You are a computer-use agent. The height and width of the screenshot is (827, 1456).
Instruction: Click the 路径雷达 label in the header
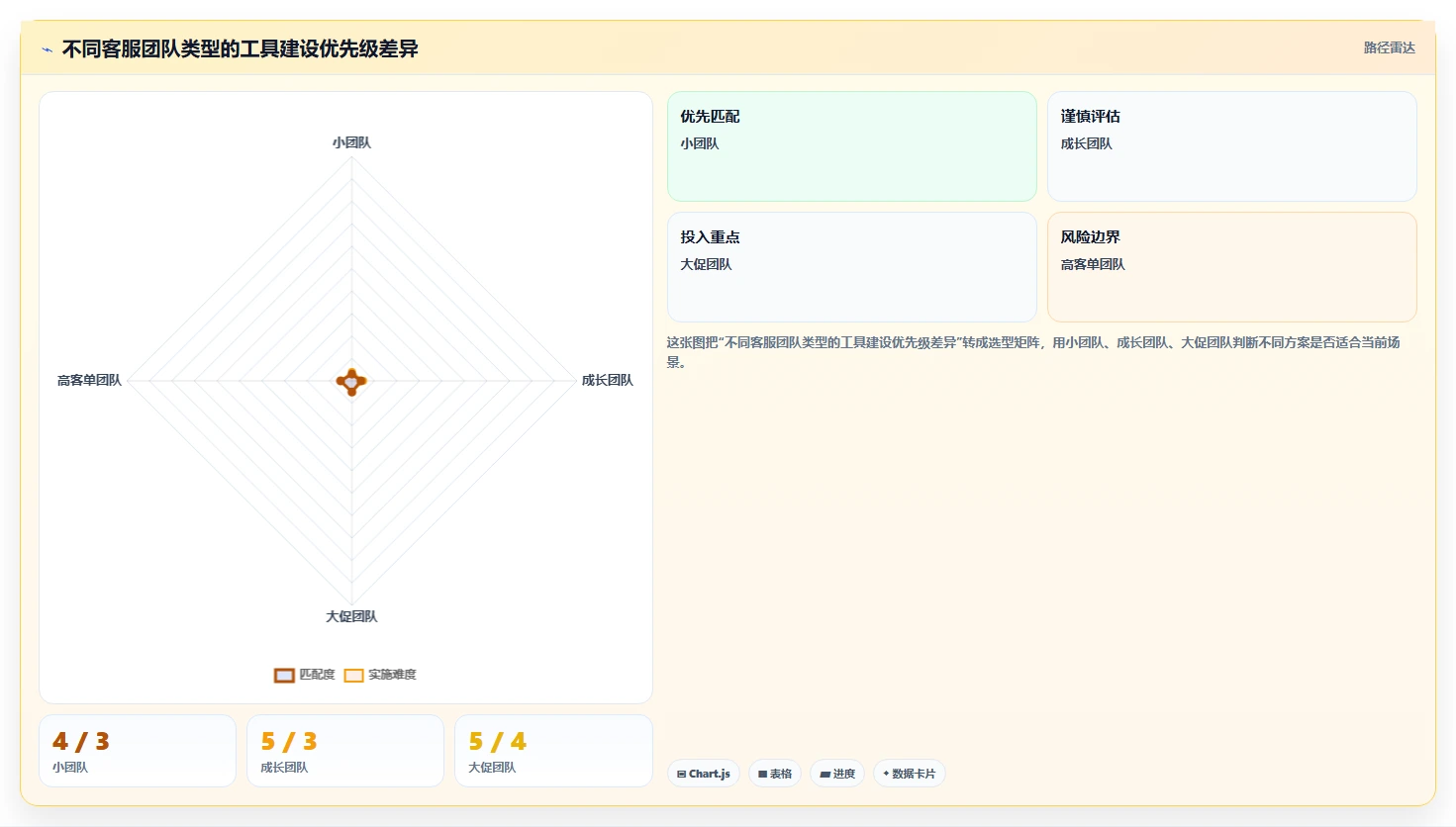pos(1389,47)
